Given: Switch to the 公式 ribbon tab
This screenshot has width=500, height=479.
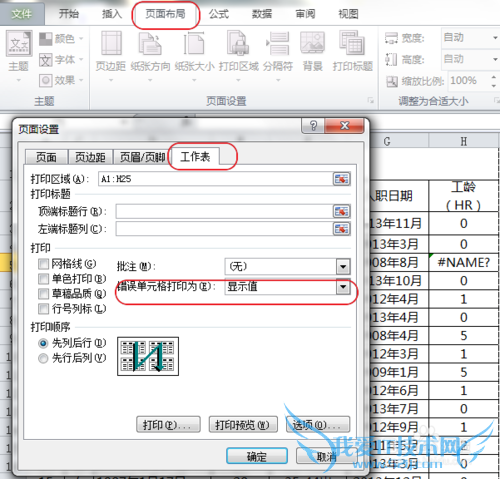Looking at the screenshot, I should [219, 14].
